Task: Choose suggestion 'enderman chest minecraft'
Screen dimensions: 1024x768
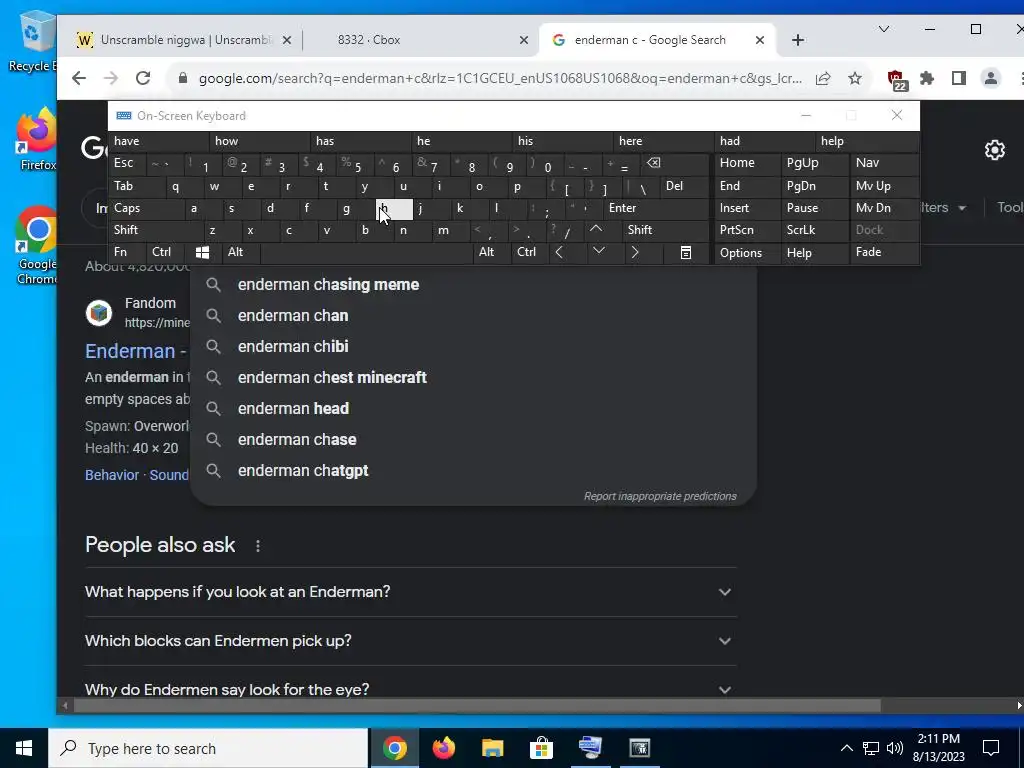Action: click(x=473, y=377)
